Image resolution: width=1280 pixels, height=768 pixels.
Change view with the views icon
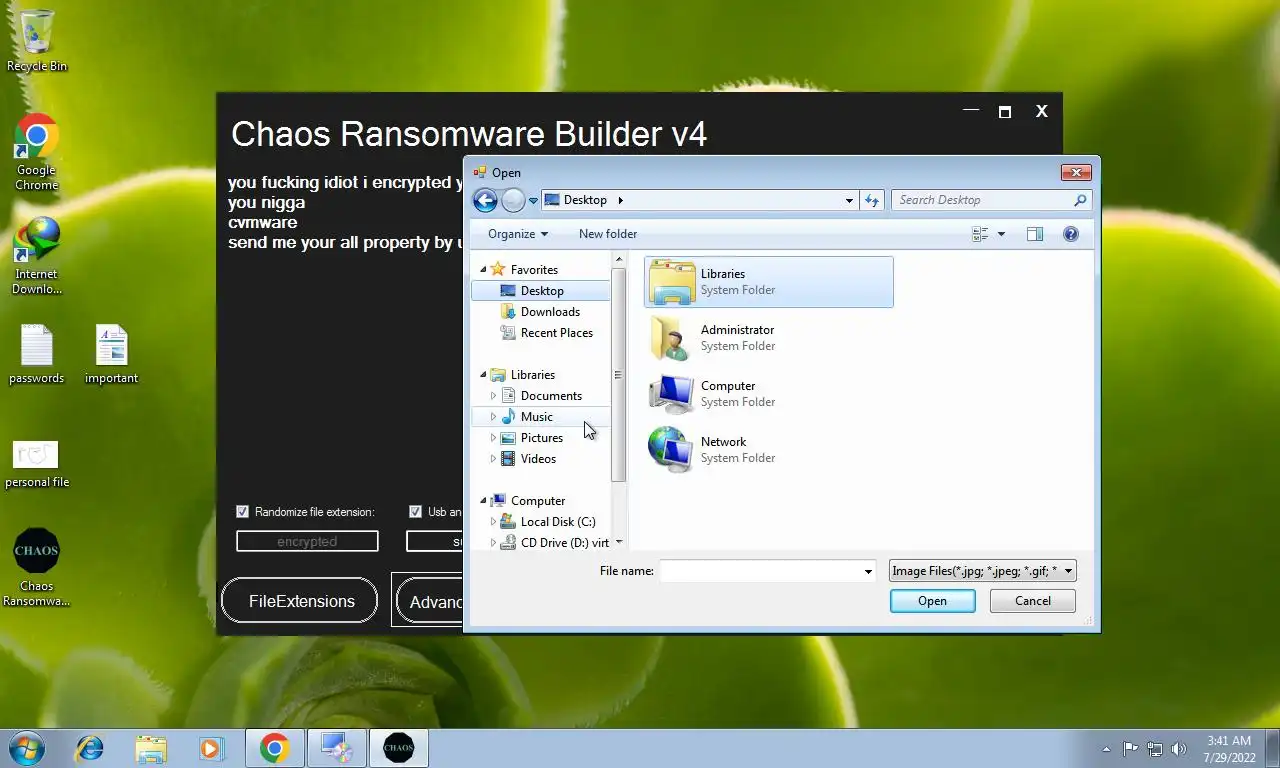coord(980,234)
